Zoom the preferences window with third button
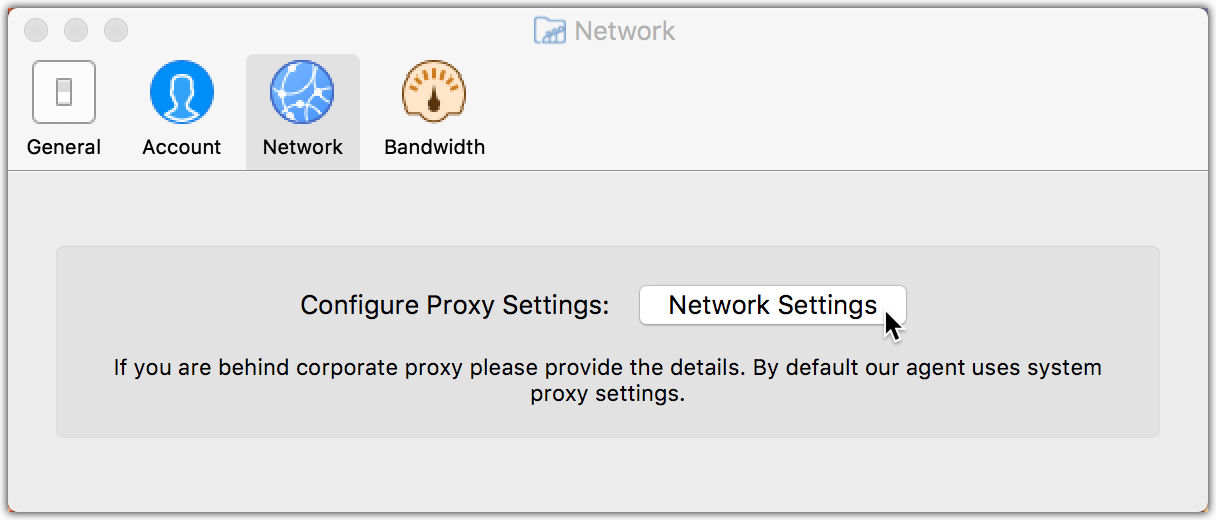 tap(116, 31)
